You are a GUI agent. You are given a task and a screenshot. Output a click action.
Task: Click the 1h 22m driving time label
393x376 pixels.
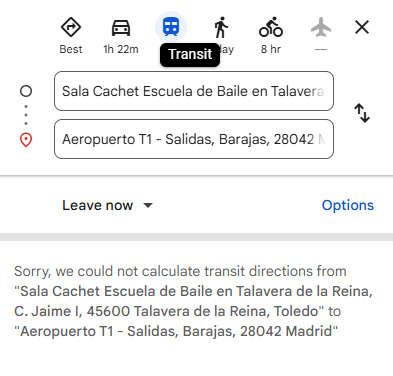click(121, 49)
